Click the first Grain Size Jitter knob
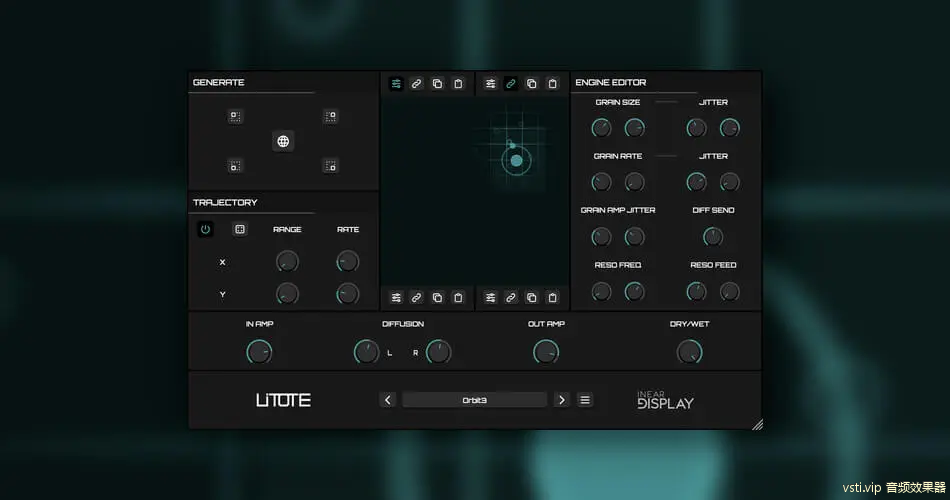950x500 pixels. pyautogui.click(x=696, y=128)
